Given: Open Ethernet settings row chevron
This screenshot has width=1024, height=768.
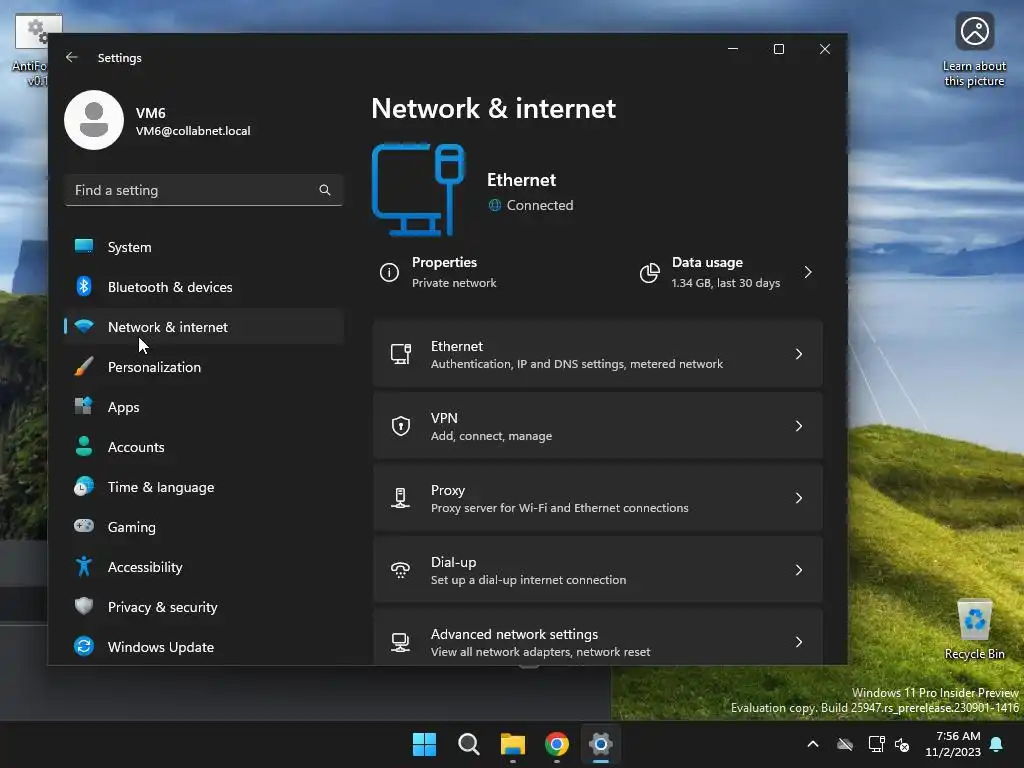Looking at the screenshot, I should pos(799,354).
